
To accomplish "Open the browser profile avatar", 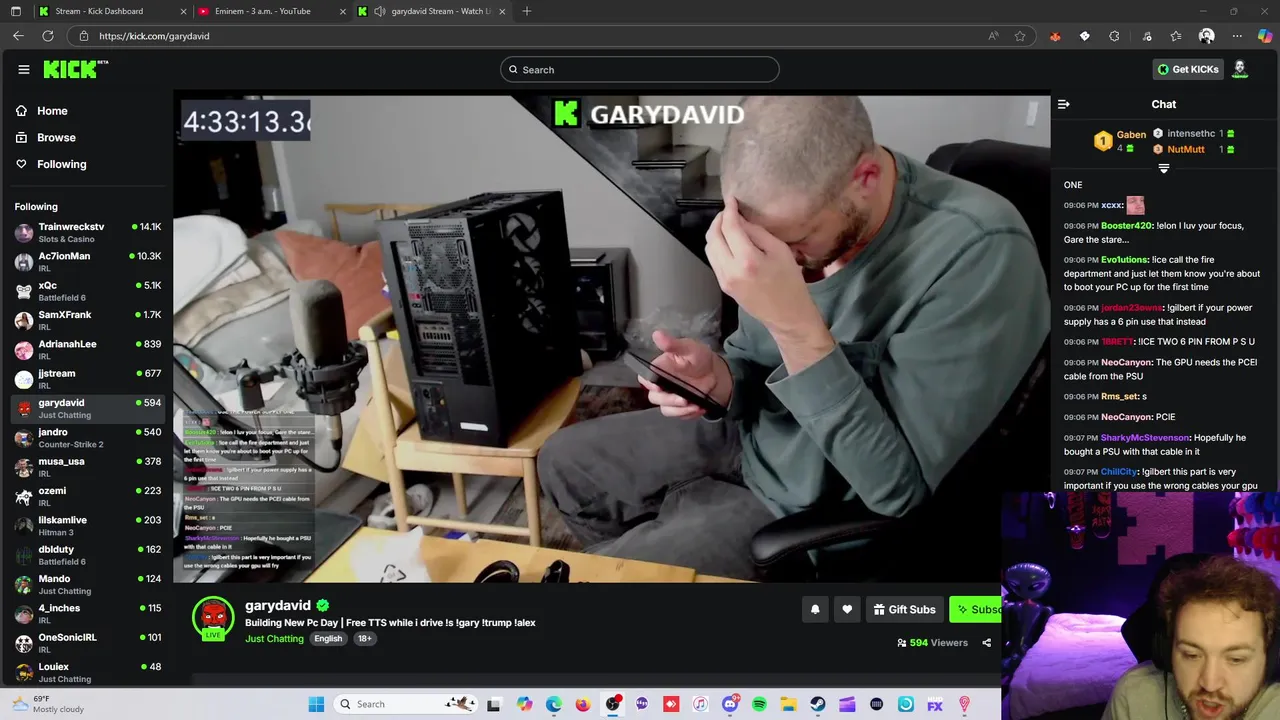I will 1206,36.
